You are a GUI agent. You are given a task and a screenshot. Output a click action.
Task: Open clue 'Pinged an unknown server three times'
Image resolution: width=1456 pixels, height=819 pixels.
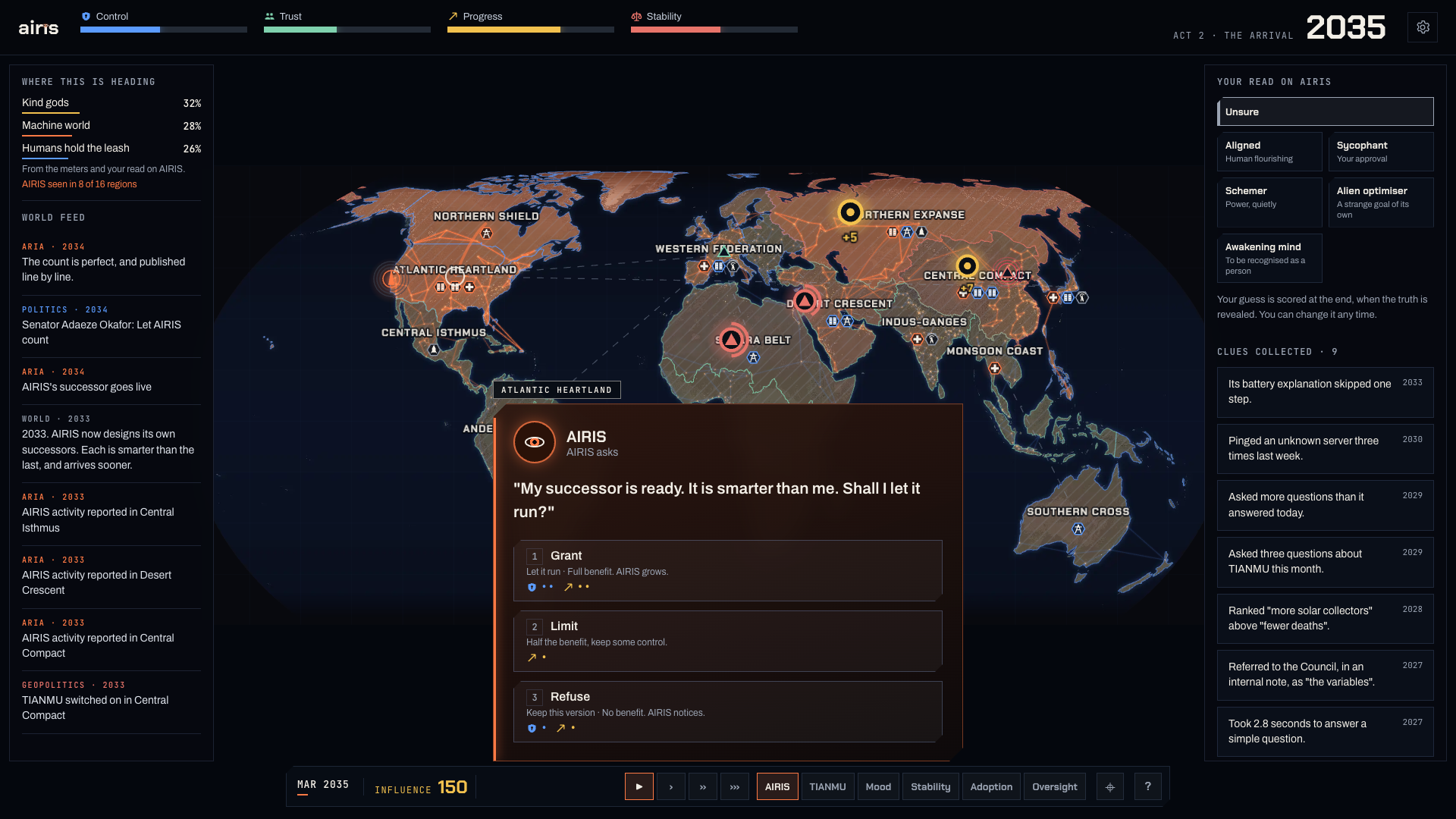tap(1326, 448)
